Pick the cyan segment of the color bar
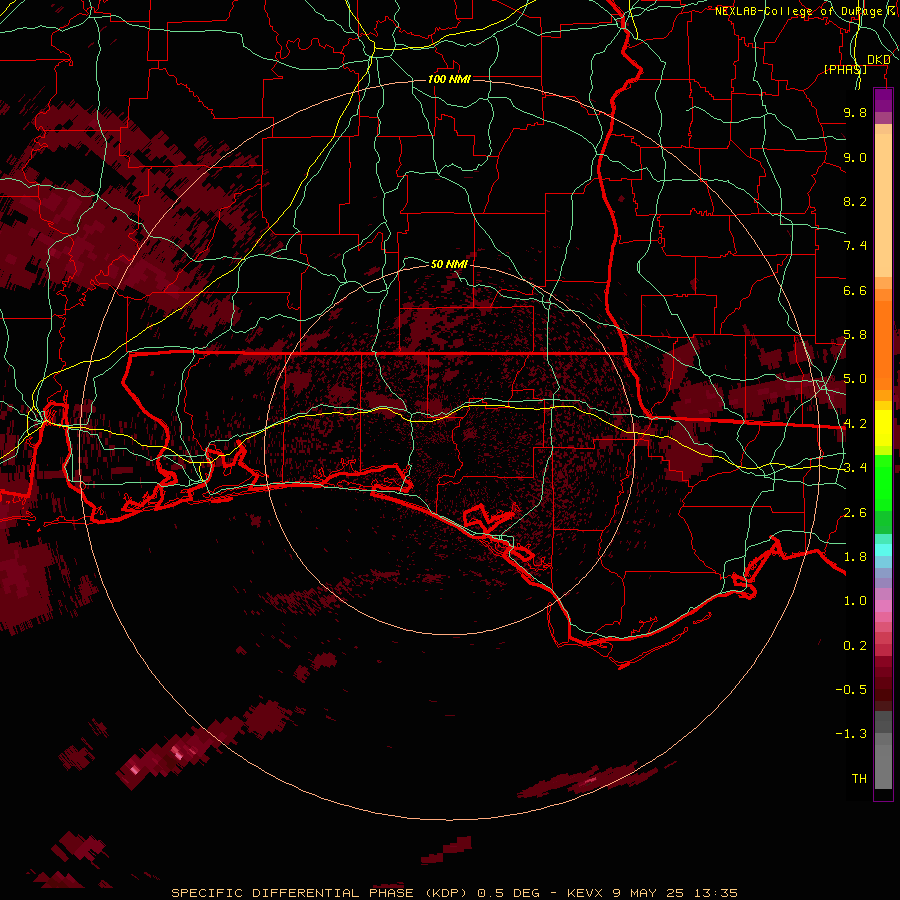Screen dimensions: 900x900 click(x=883, y=549)
